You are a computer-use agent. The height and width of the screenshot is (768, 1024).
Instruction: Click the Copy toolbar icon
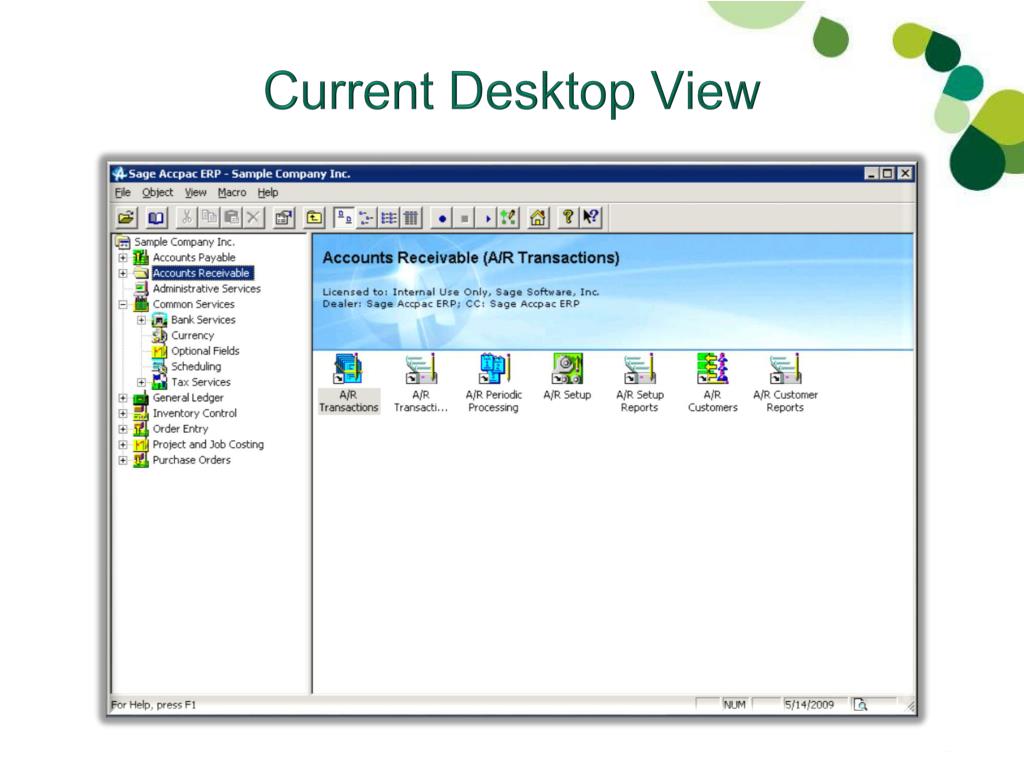point(209,217)
